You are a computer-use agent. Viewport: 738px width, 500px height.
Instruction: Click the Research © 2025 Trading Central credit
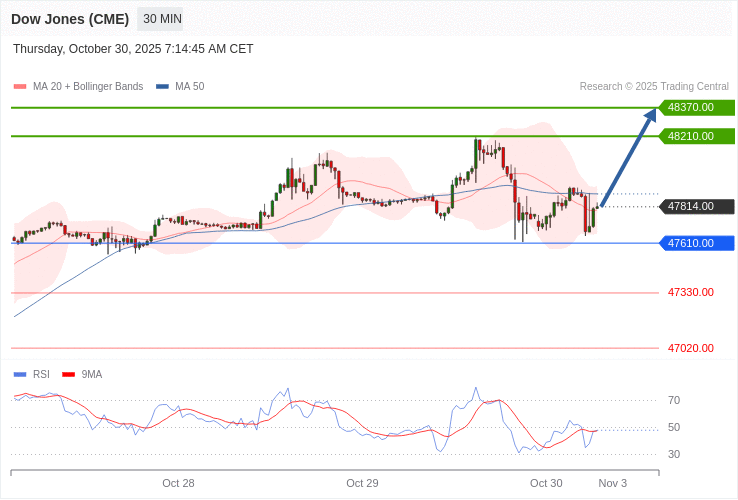654,87
